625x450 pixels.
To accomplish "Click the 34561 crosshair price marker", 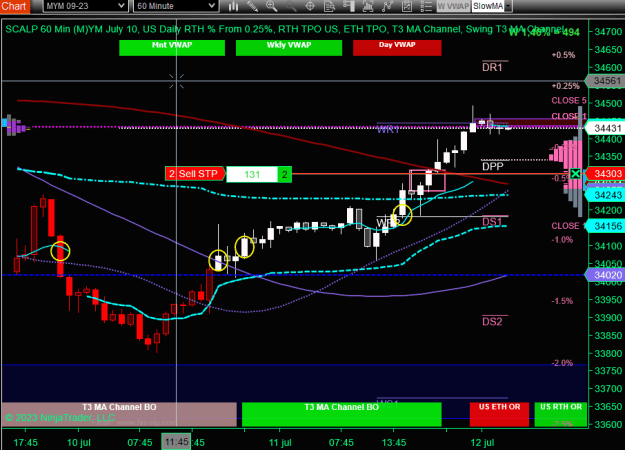I will point(606,81).
